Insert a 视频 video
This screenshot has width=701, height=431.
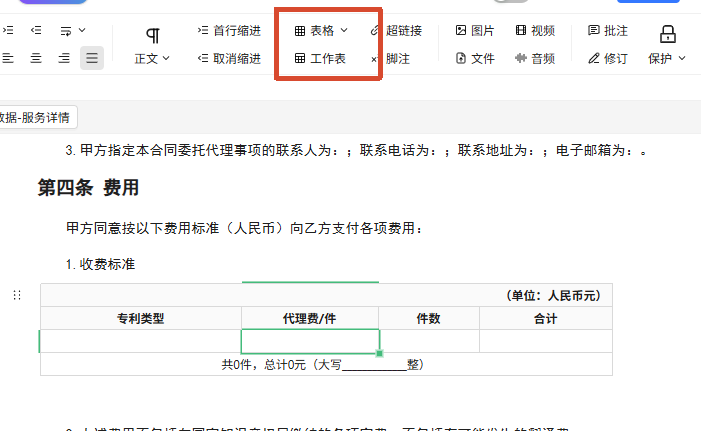pyautogui.click(x=535, y=31)
